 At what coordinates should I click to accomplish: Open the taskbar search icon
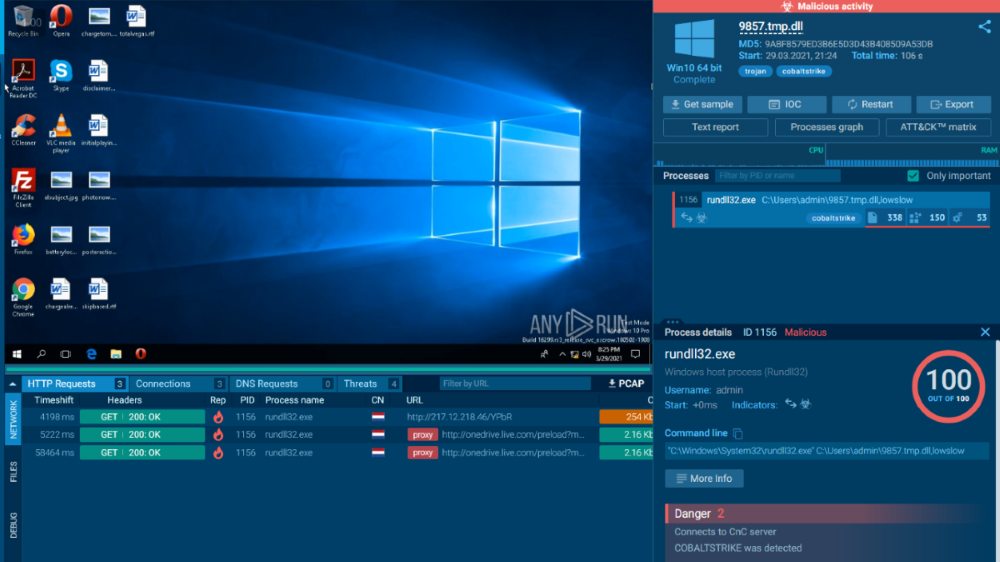(41, 354)
